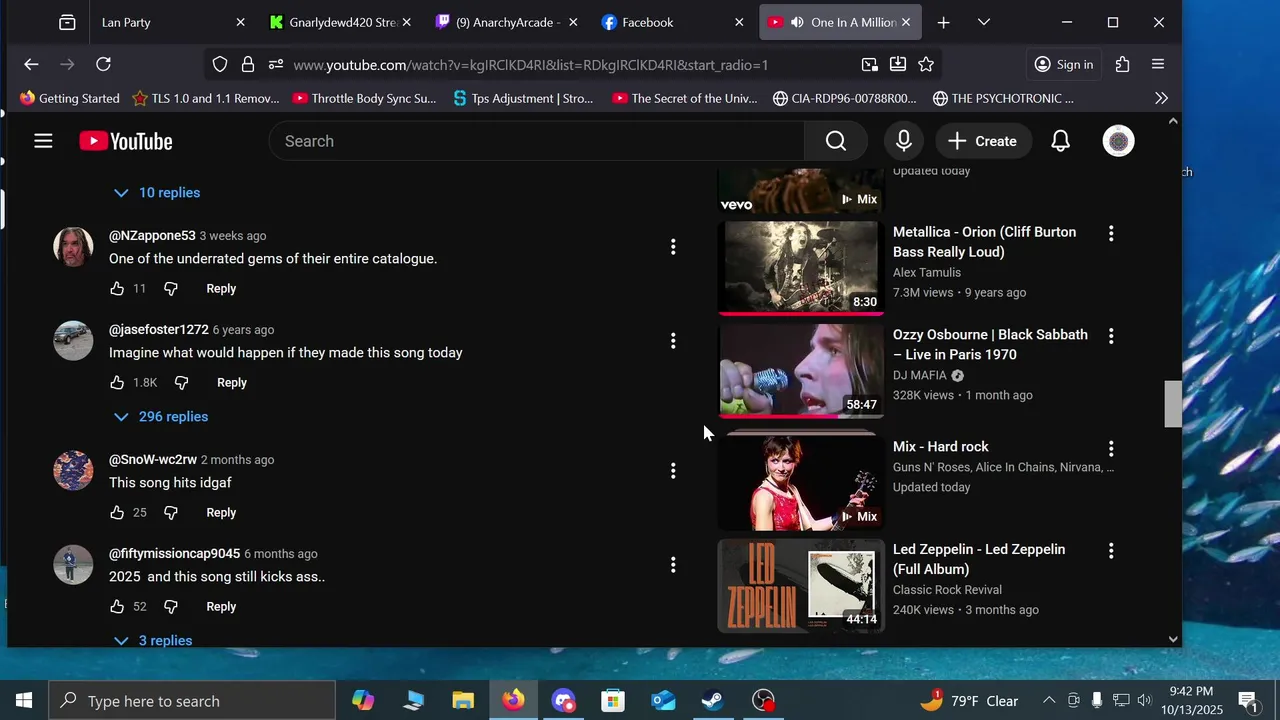Open more options for Ozzy Osbourne video
The height and width of the screenshot is (720, 1280).
pos(1111,336)
